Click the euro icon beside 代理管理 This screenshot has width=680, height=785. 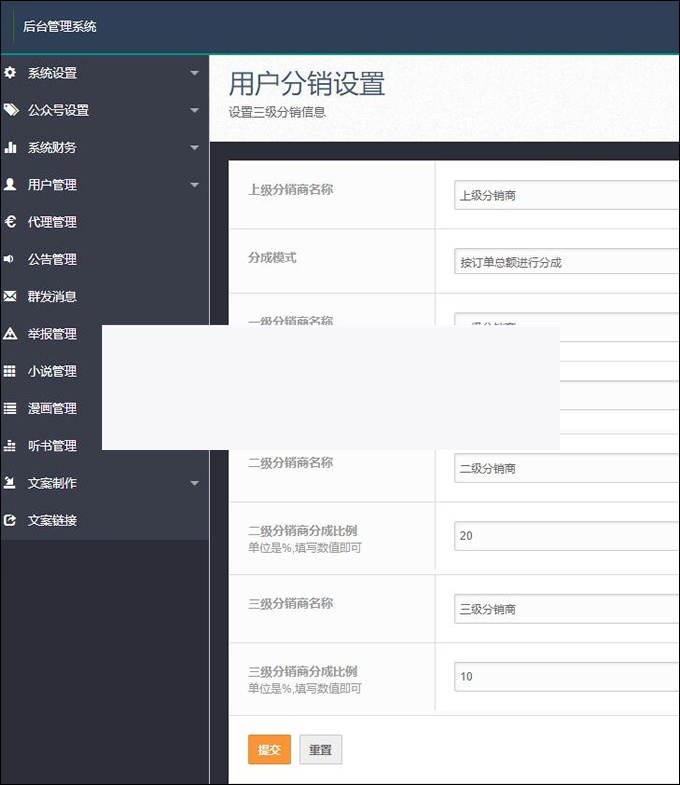(x=10, y=222)
